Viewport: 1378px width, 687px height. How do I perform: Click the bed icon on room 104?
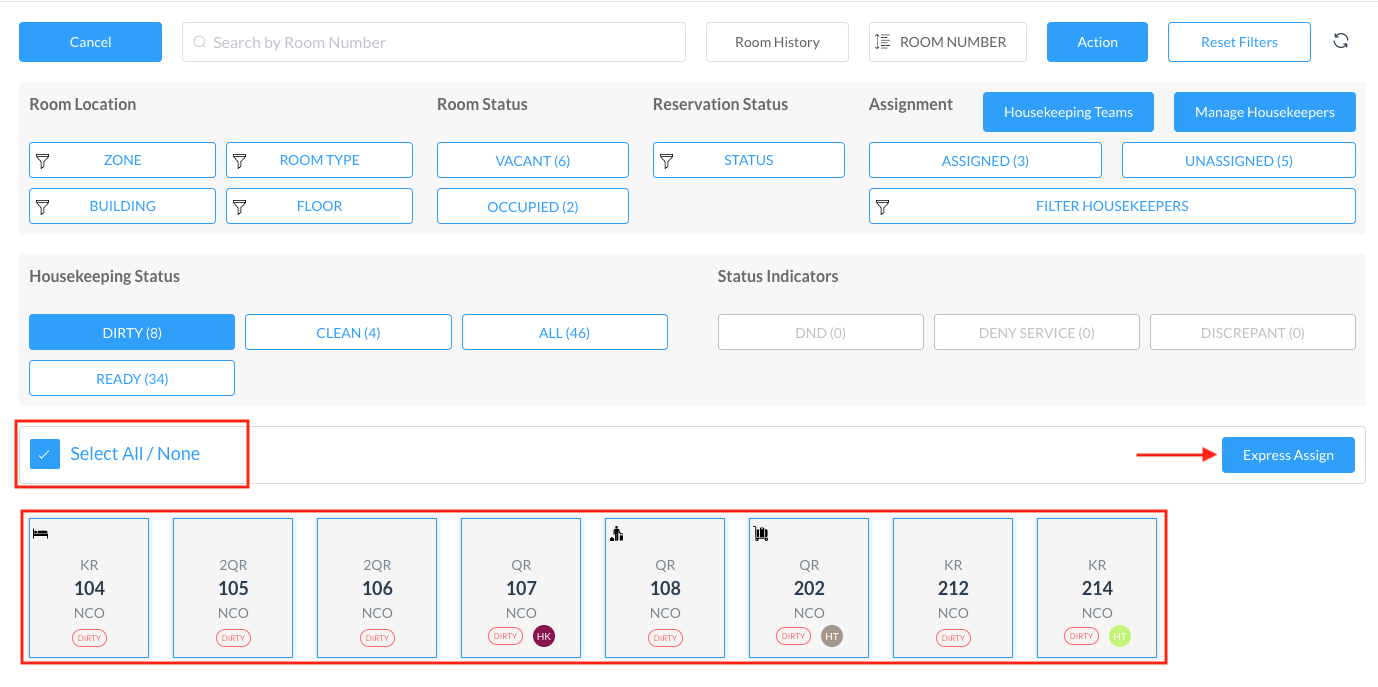[x=41, y=534]
